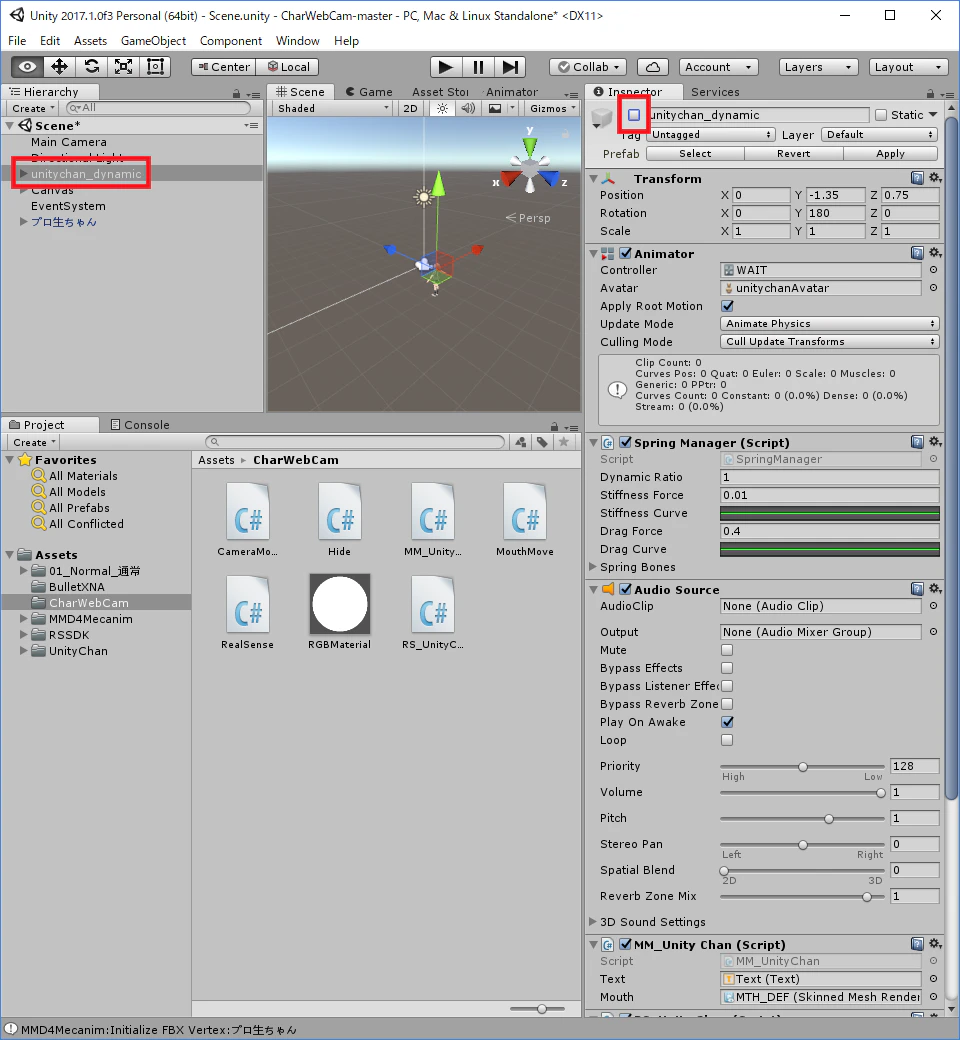Image resolution: width=960 pixels, height=1040 pixels.
Task: Open Audio Source help icon
Action: click(x=917, y=589)
